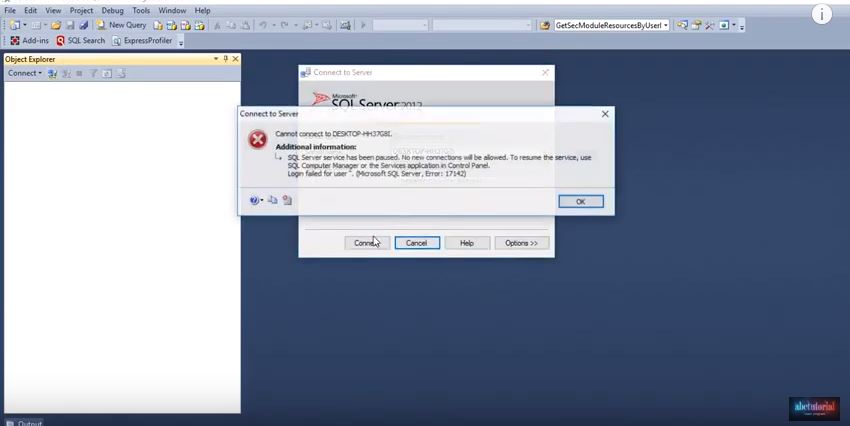Click the Stop icon in Object Explorer

point(79,73)
